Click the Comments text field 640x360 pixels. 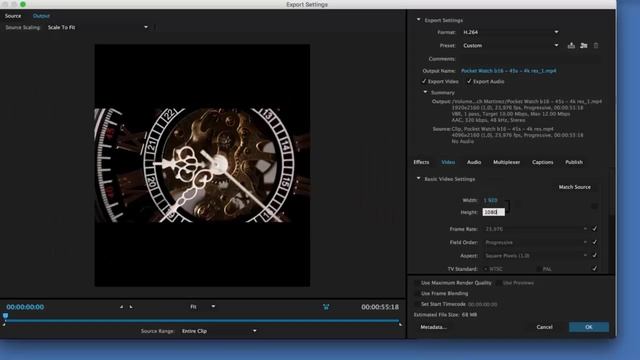pos(531,59)
